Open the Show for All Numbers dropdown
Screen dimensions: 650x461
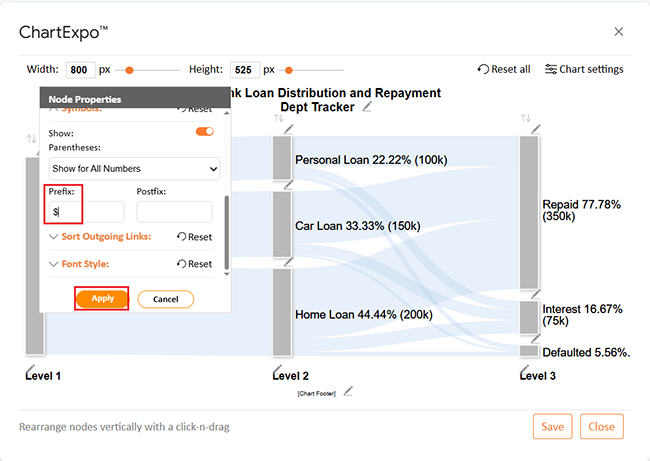[x=134, y=170]
